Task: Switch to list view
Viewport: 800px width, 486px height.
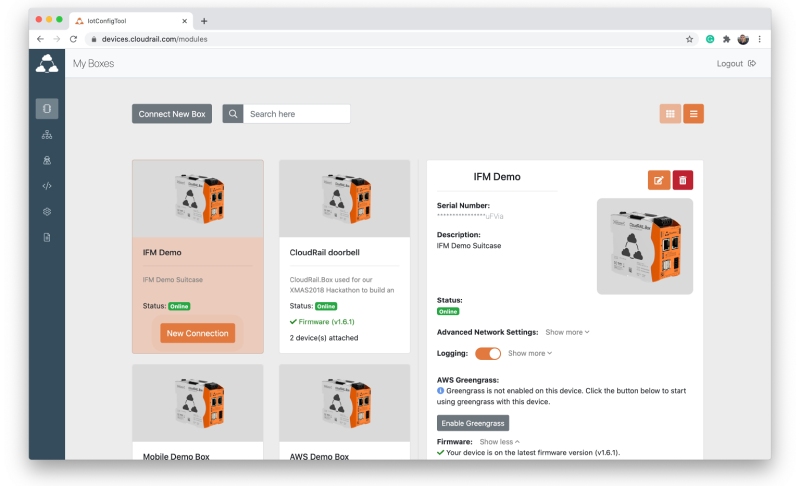Action: coord(693,114)
